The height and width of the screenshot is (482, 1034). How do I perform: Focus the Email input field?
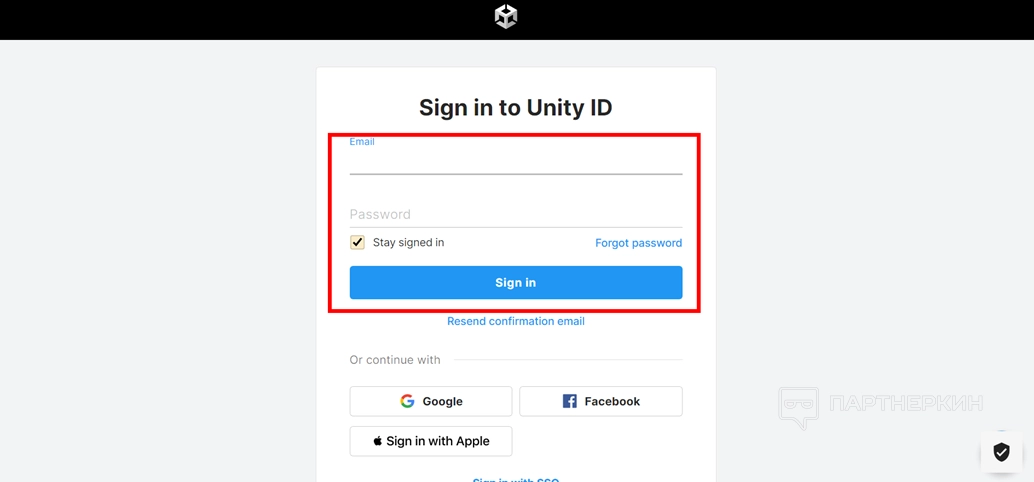coord(515,162)
